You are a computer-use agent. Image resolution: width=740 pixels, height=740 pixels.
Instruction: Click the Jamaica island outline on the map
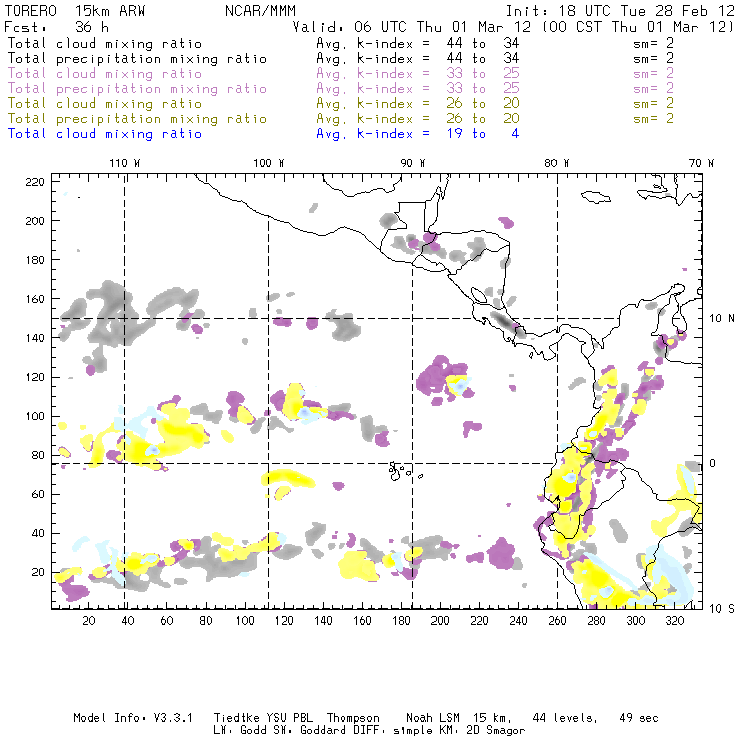596,196
